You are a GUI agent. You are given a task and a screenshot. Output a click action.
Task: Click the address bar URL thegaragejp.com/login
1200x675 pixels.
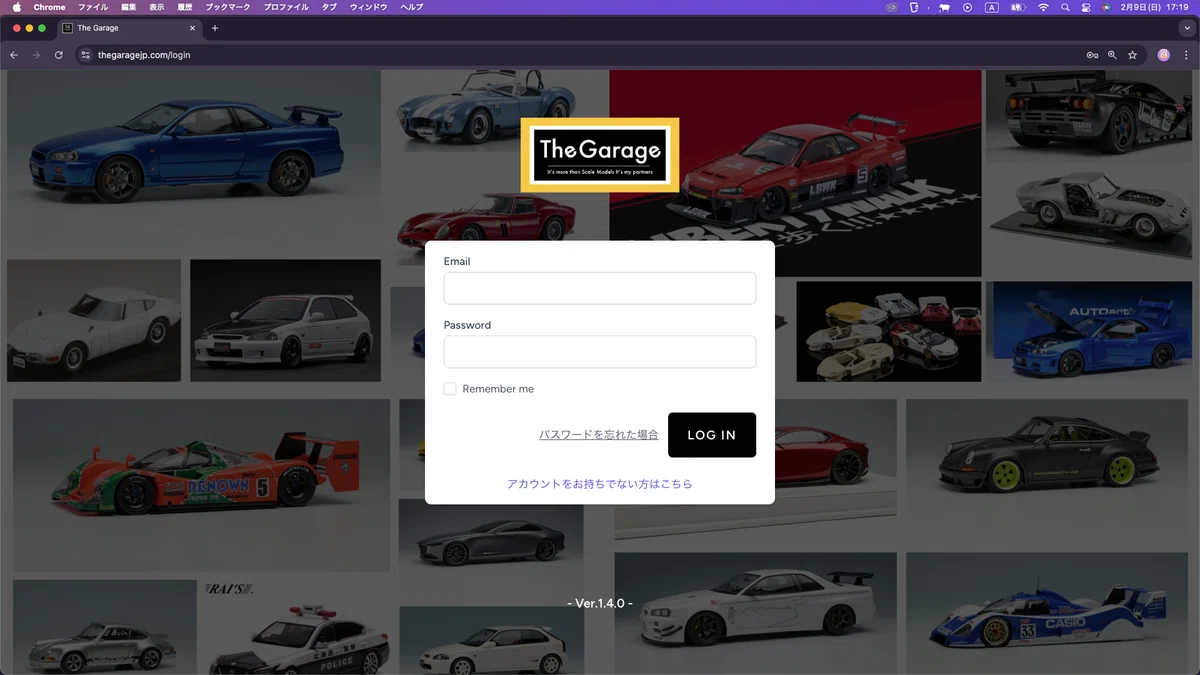[144, 55]
